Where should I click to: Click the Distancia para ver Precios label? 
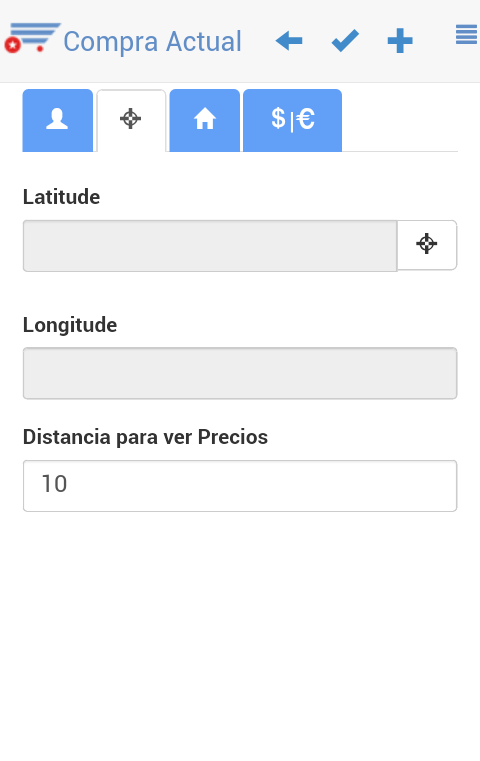point(145,437)
